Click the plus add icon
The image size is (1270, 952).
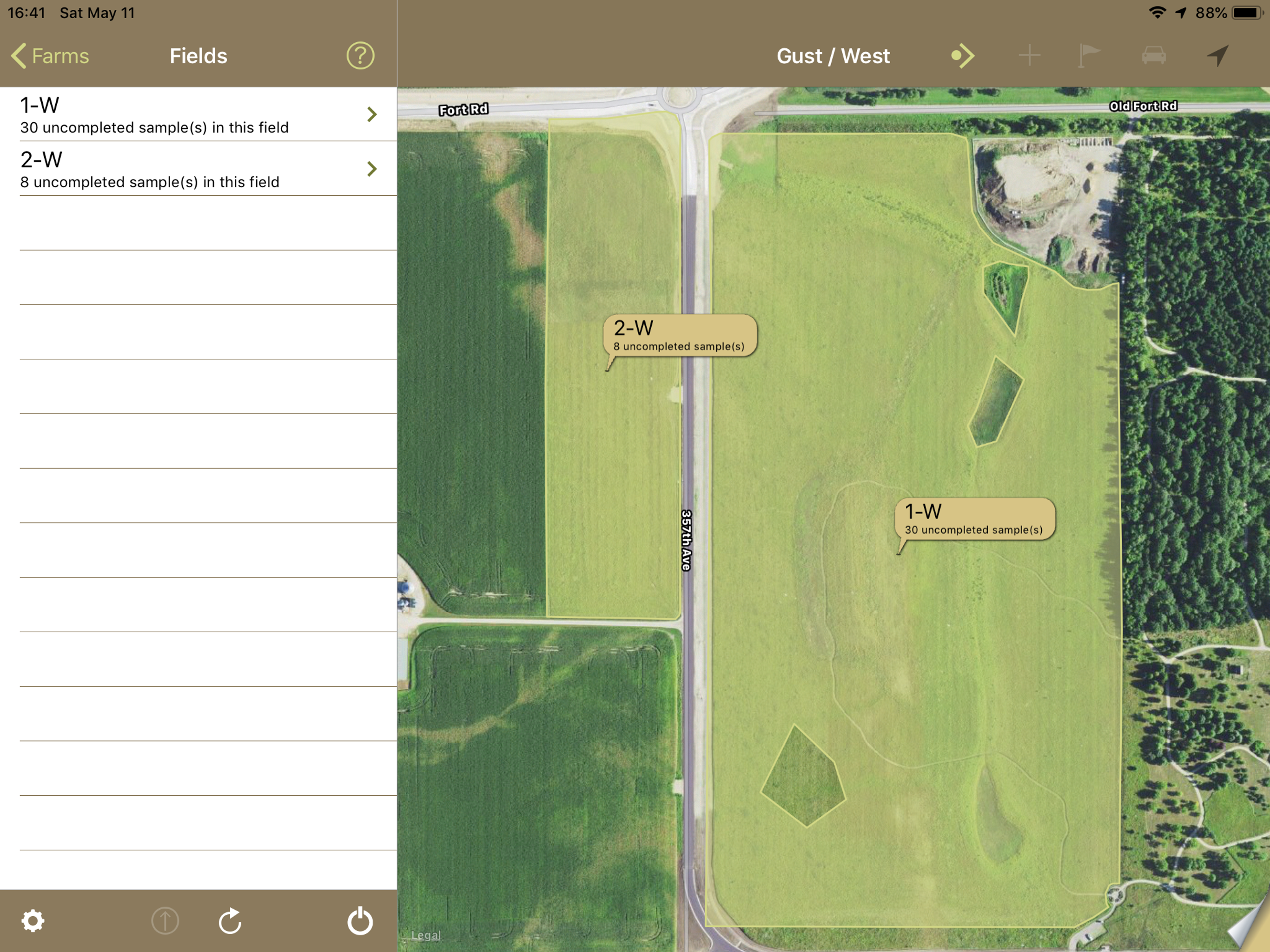point(1029,56)
